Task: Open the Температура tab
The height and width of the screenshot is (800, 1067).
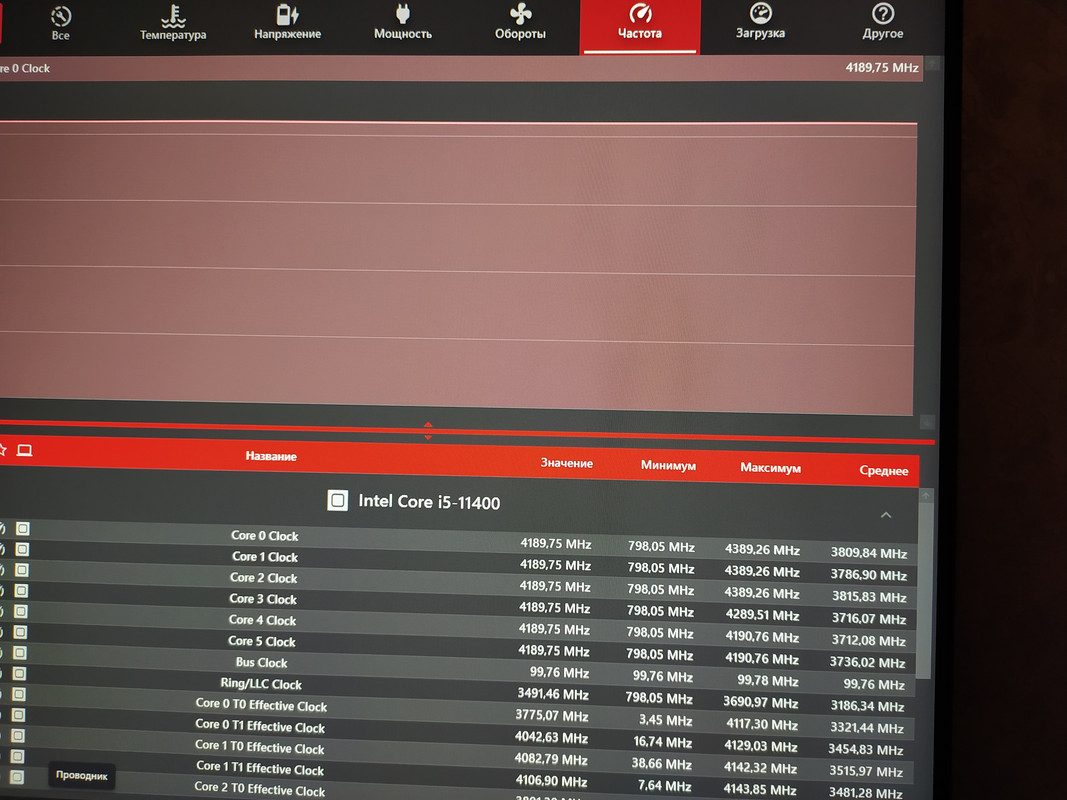Action: (x=173, y=24)
